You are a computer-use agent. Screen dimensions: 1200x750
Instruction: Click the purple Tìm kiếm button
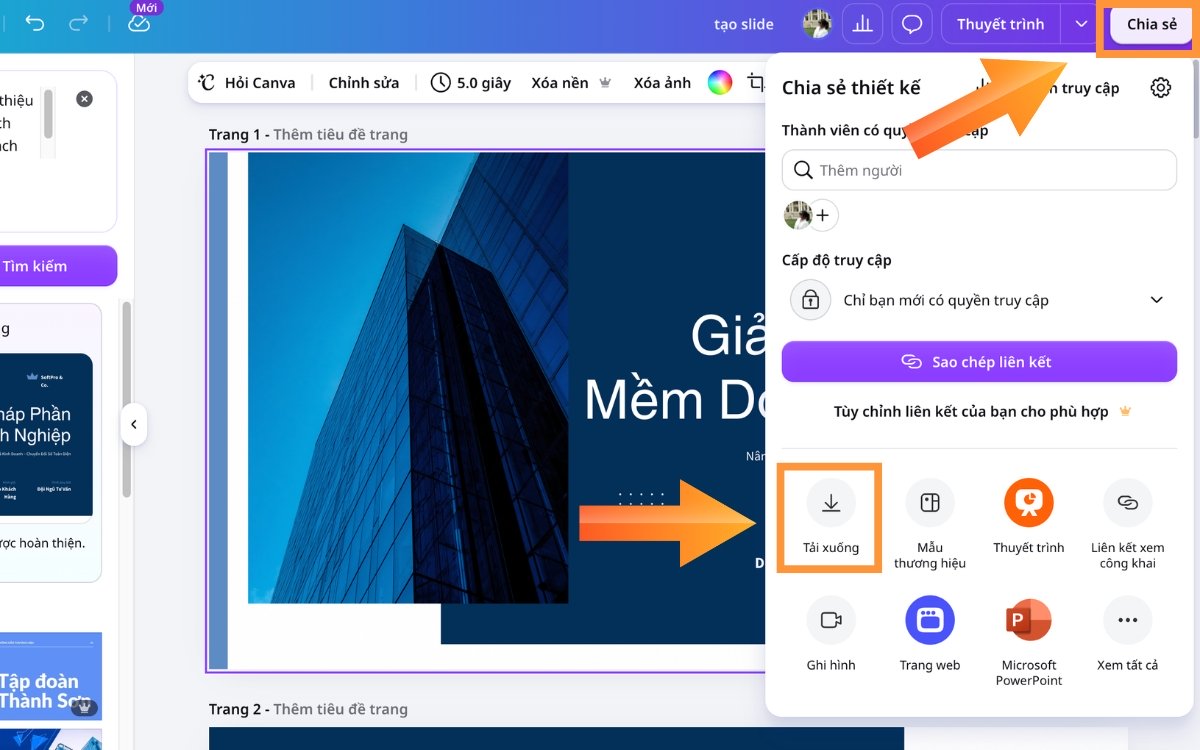[58, 266]
